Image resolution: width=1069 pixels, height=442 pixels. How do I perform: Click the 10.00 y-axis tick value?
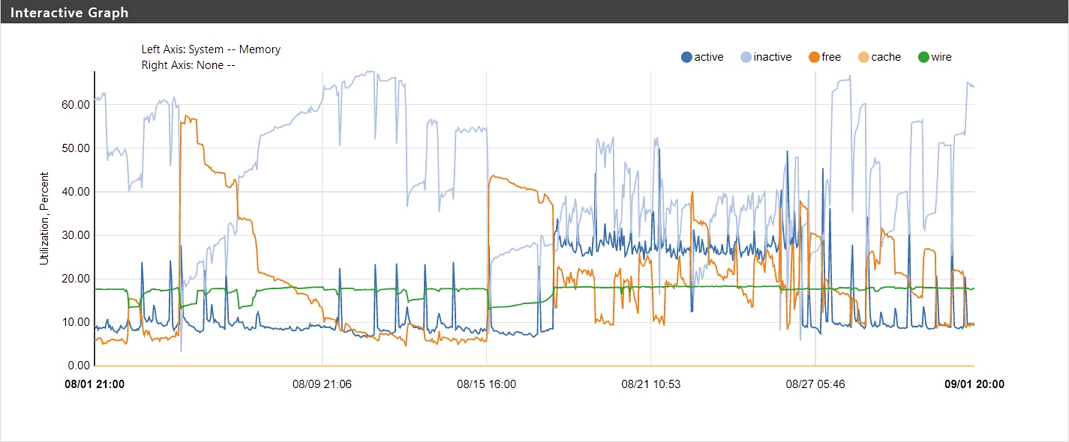[74, 322]
